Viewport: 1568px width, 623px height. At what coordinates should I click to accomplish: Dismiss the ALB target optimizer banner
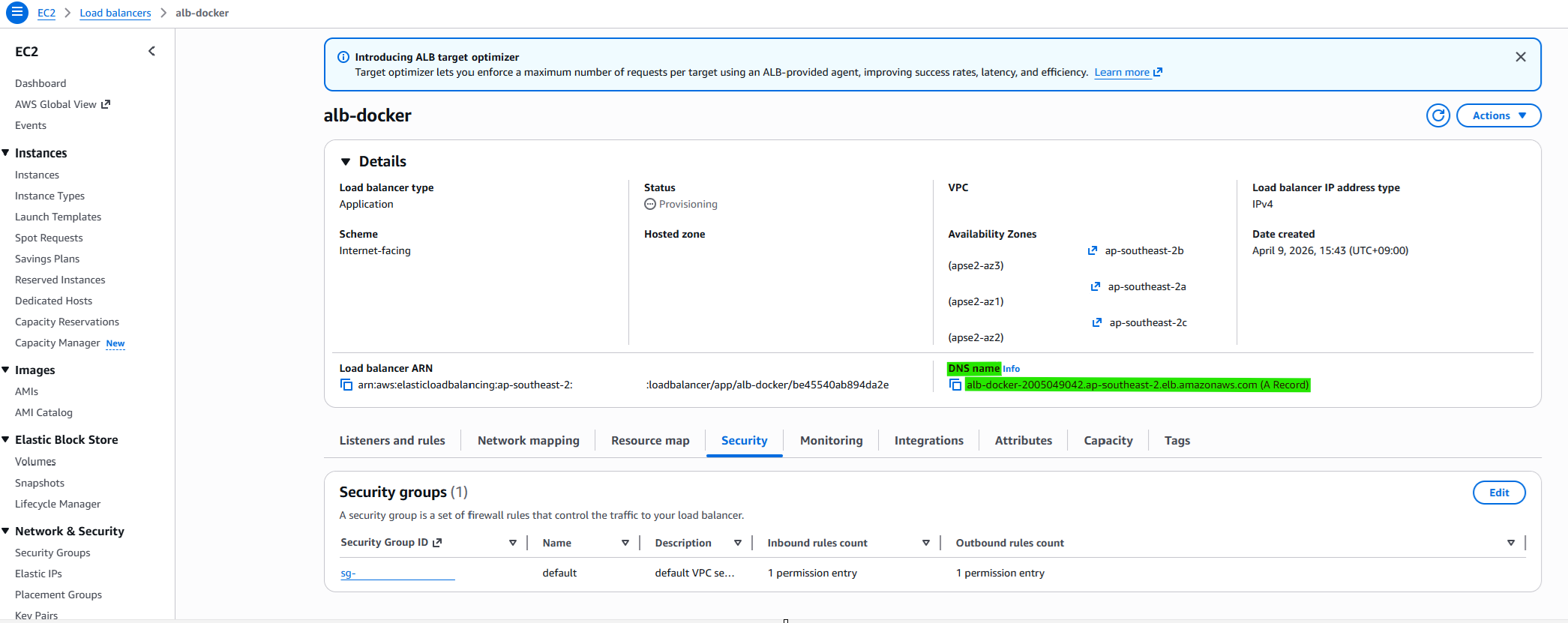coord(1521,57)
